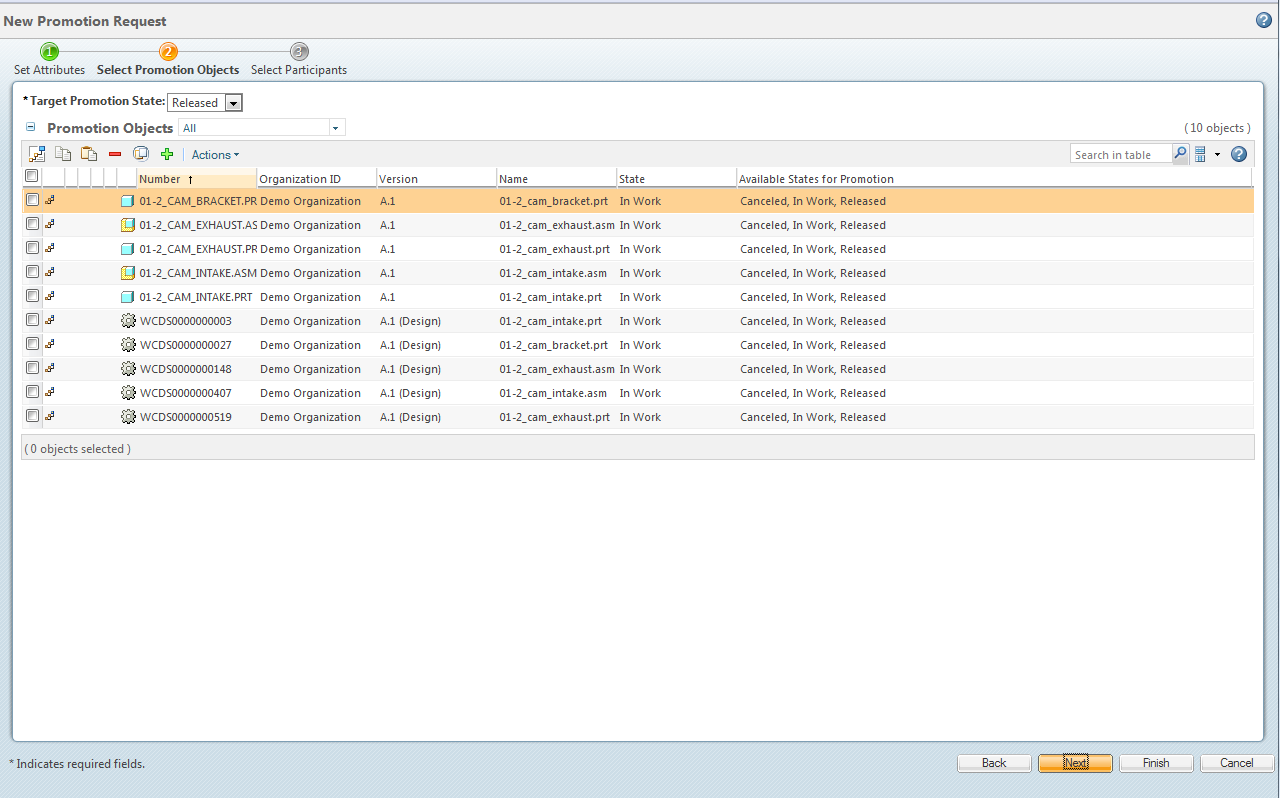The height and width of the screenshot is (798, 1280).
Task: Check the box for 01-2_CAM_INTAKE.ASM row
Action: pyautogui.click(x=33, y=272)
